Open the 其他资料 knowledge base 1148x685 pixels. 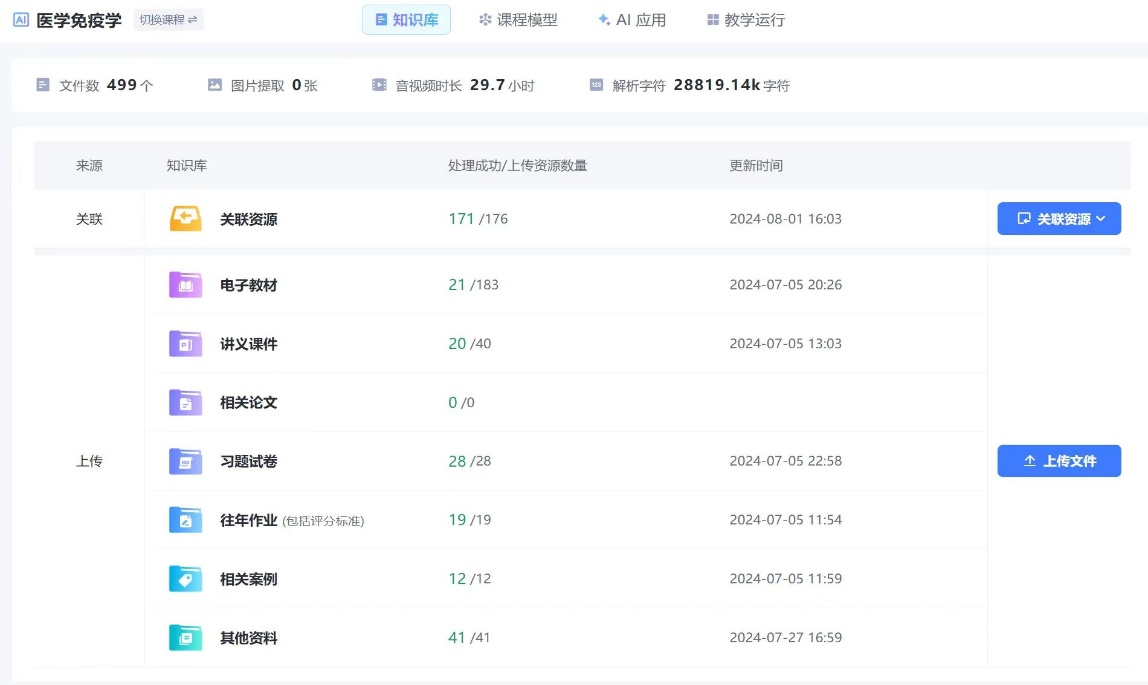coord(249,637)
